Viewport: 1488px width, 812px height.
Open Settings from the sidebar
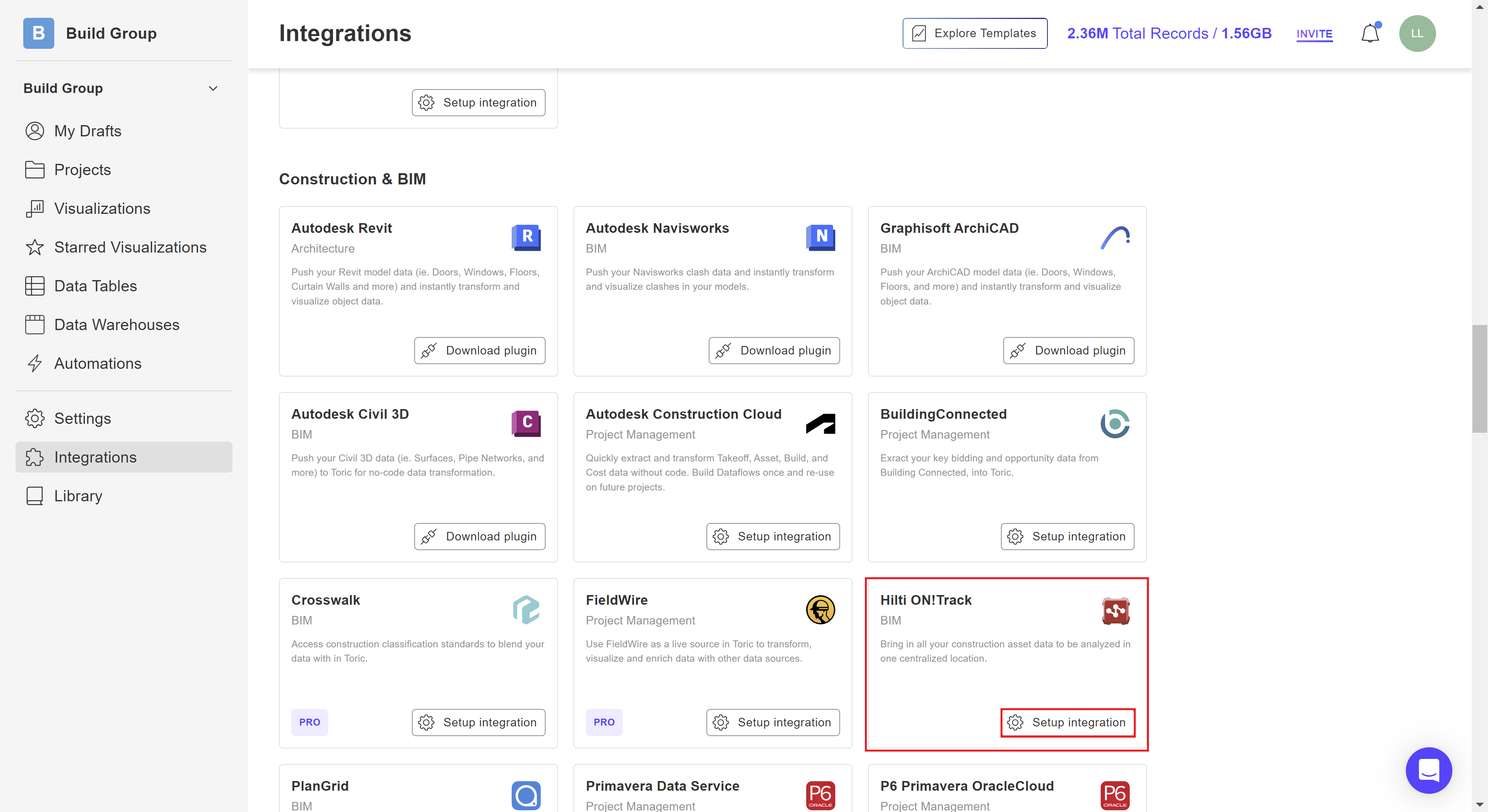(124, 418)
